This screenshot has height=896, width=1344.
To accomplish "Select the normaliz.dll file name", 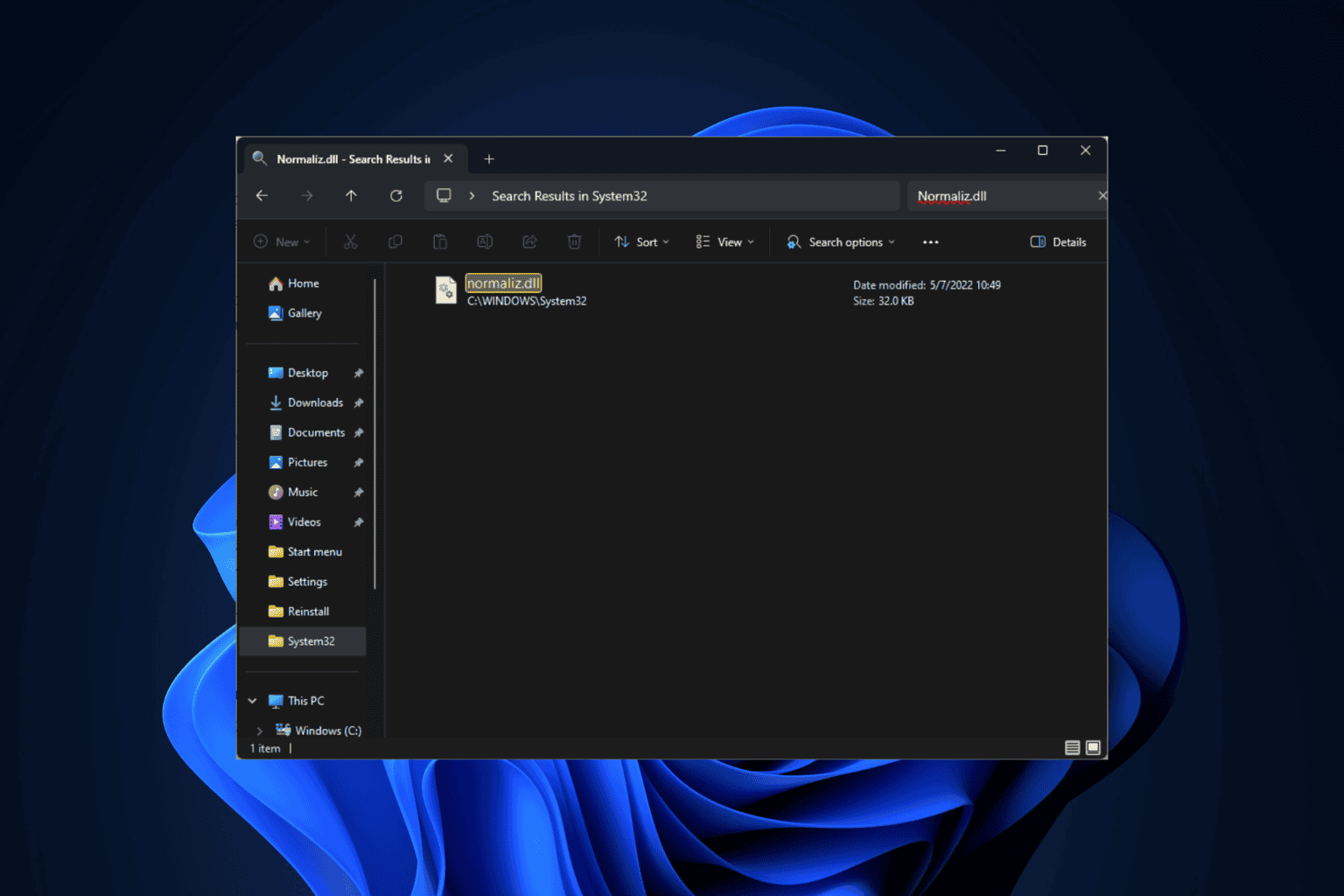I will pyautogui.click(x=503, y=283).
